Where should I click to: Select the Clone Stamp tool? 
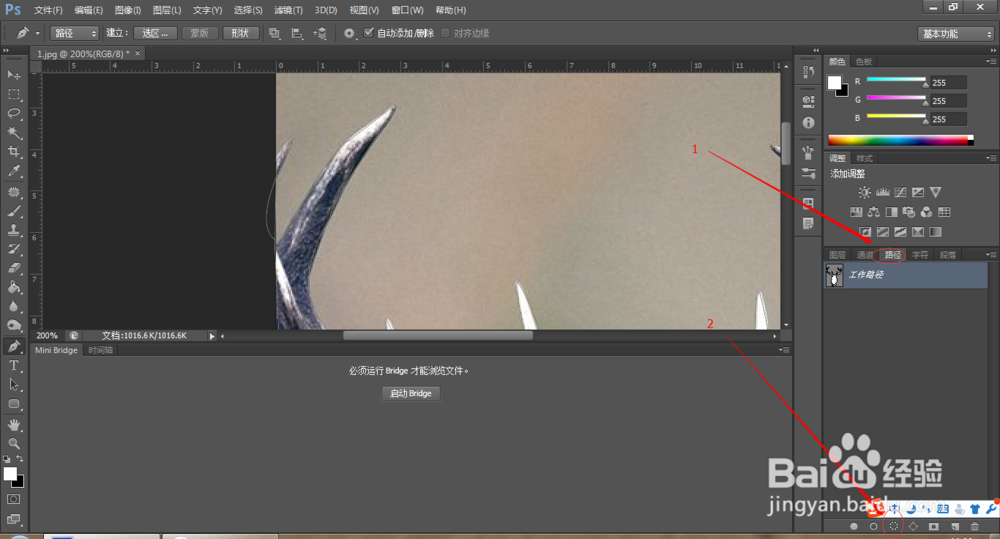pos(13,230)
